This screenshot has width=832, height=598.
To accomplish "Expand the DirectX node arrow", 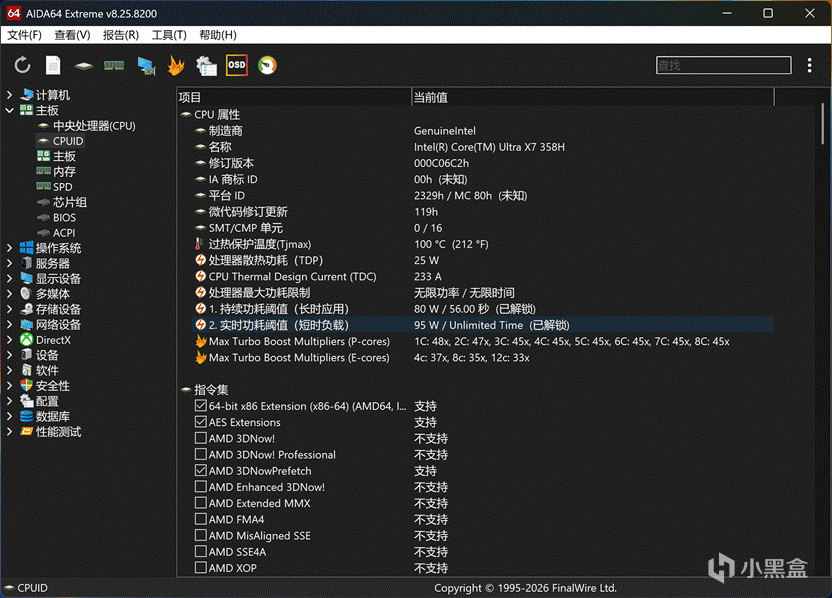I will pos(9,340).
